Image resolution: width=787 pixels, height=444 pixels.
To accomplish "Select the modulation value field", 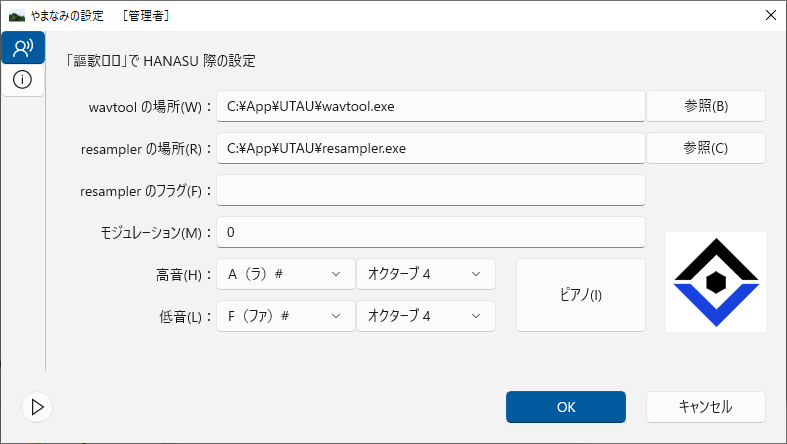I will click(431, 232).
